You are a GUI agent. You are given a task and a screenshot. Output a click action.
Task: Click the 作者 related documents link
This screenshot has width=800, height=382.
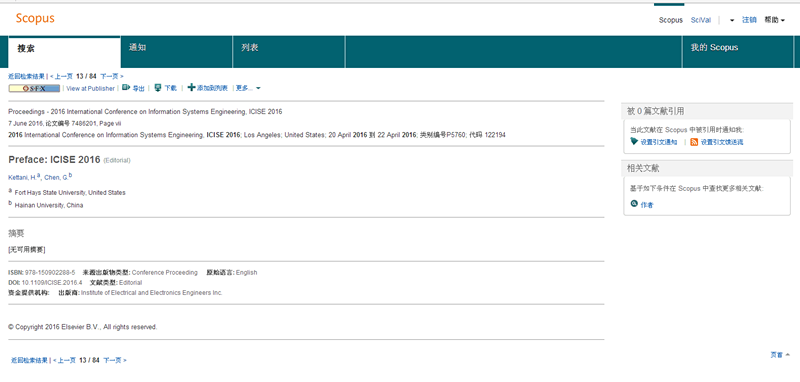tap(646, 205)
